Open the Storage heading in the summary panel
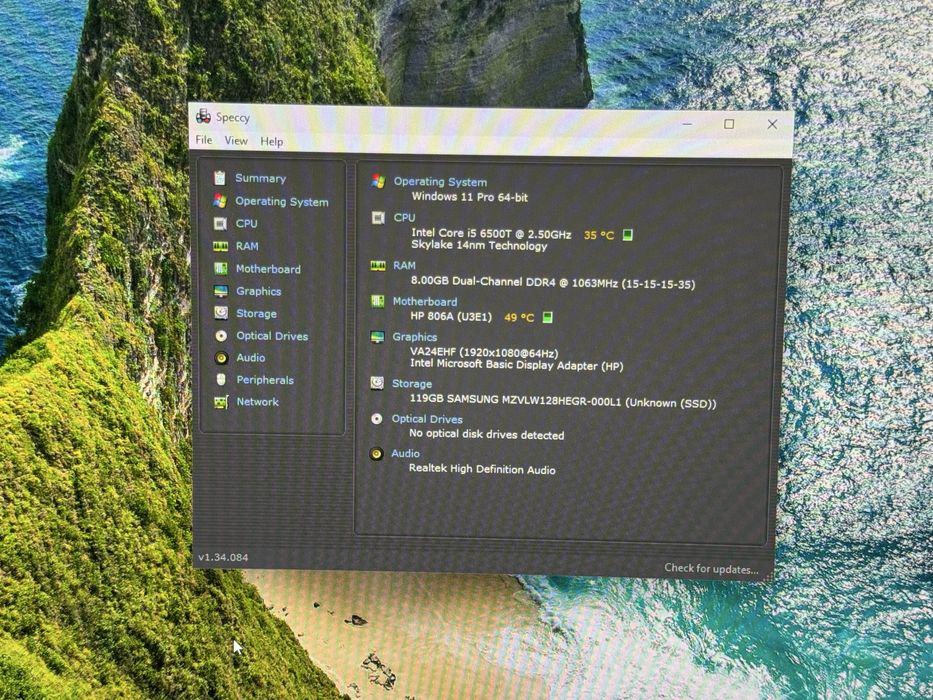This screenshot has height=700, width=933. [412, 384]
